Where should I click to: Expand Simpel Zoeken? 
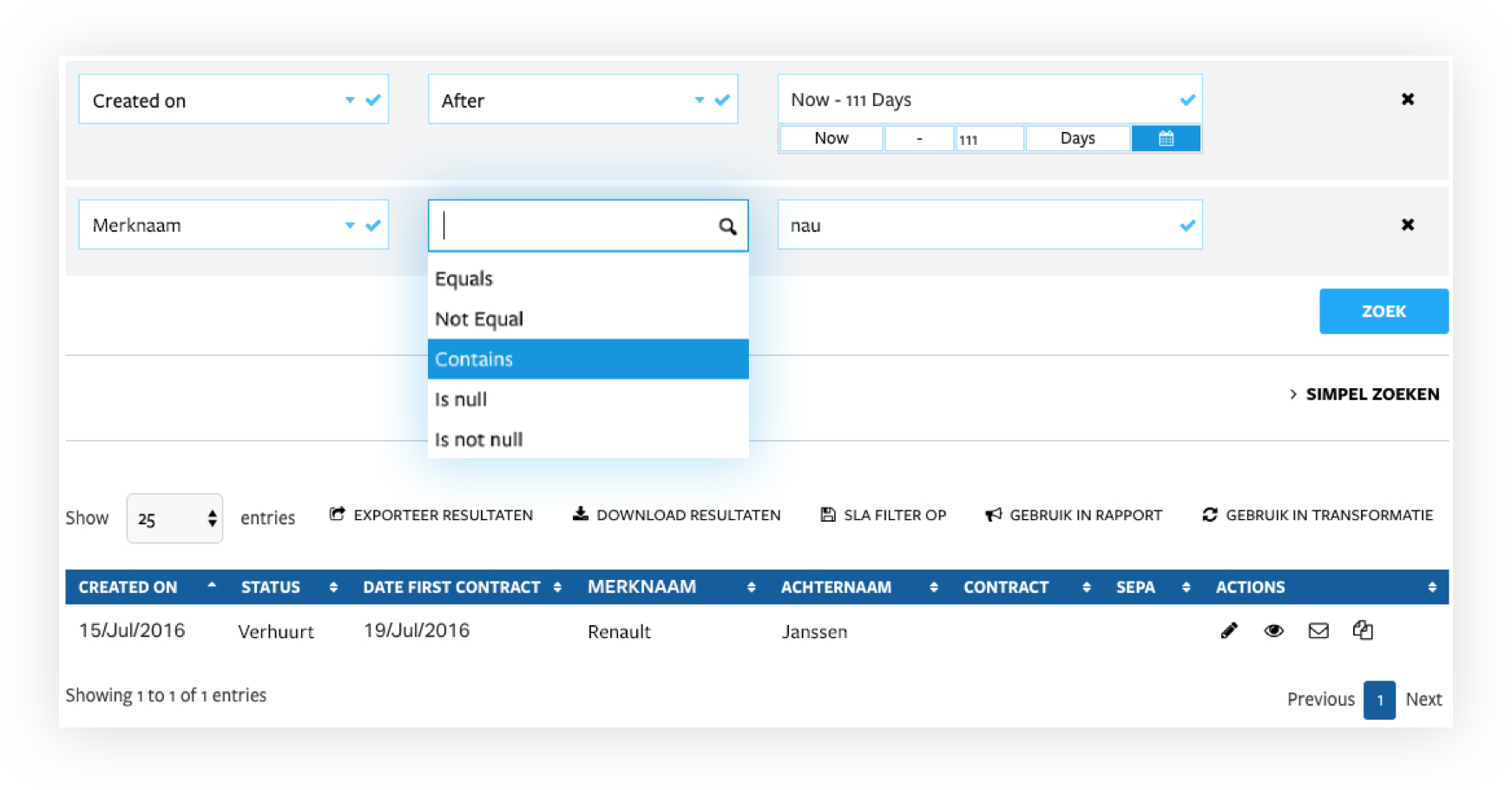(1364, 394)
